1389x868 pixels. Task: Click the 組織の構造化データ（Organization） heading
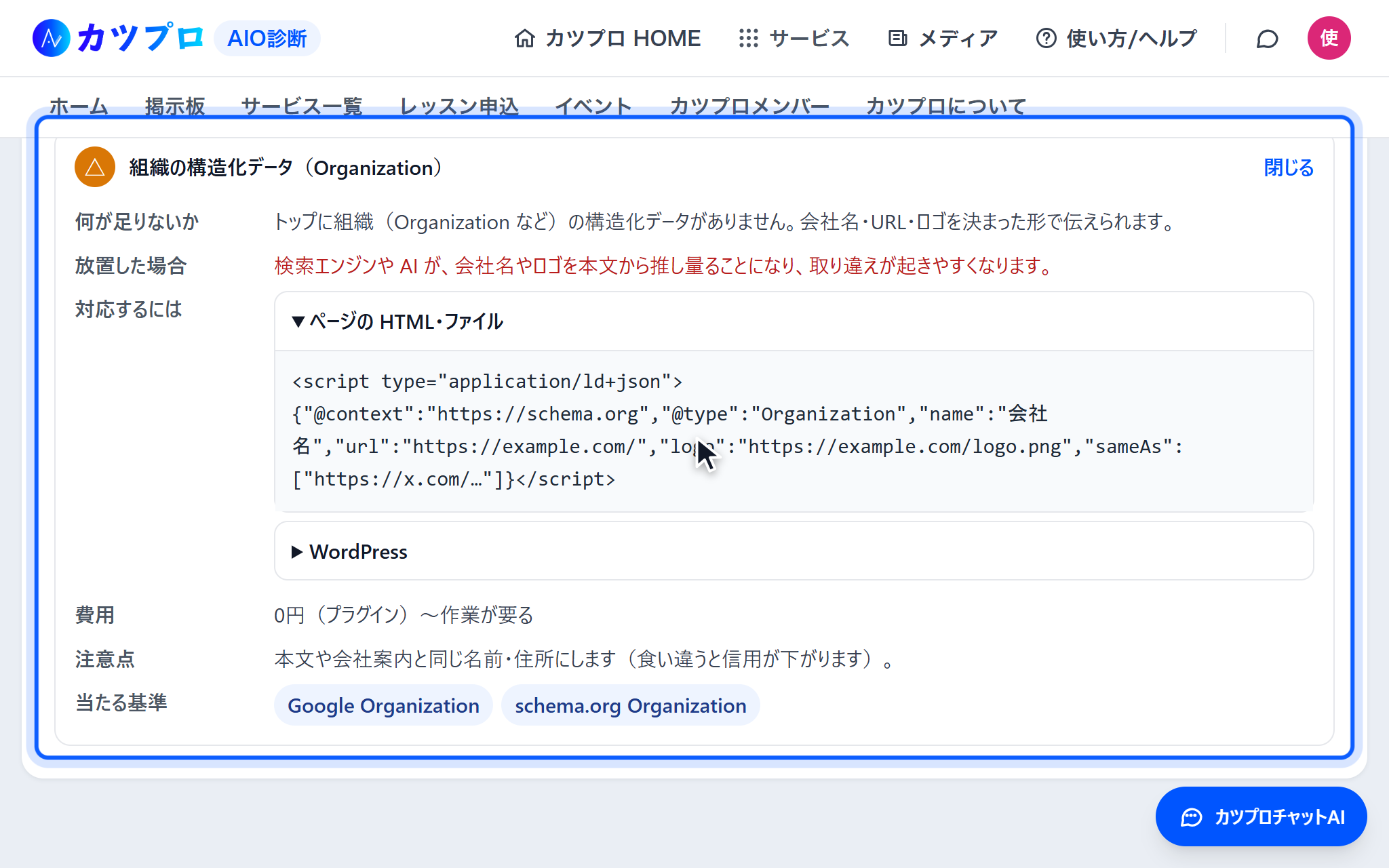[286, 167]
